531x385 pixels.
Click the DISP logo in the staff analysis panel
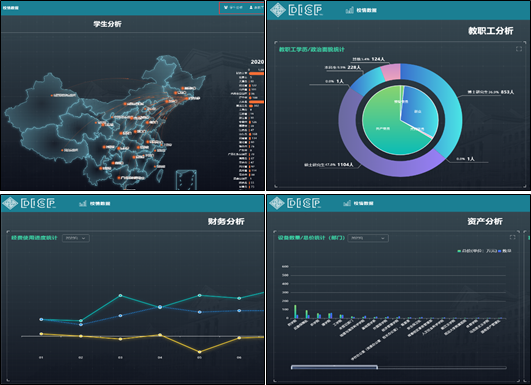[296, 10]
